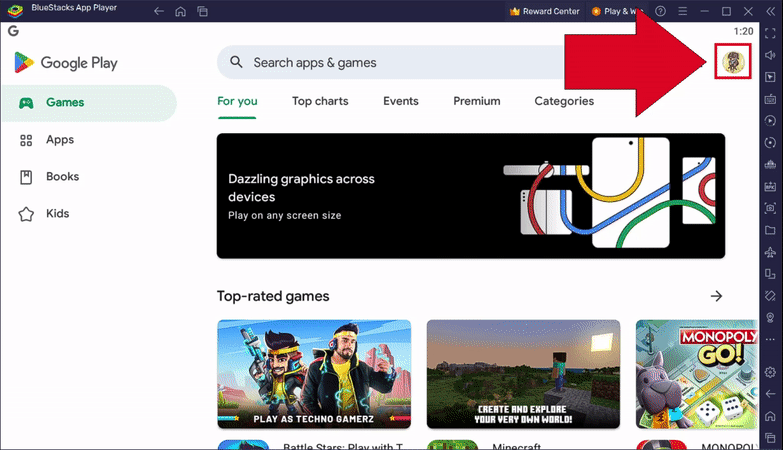Open the media folder icon in sidebar
783x450 pixels.
770,230
